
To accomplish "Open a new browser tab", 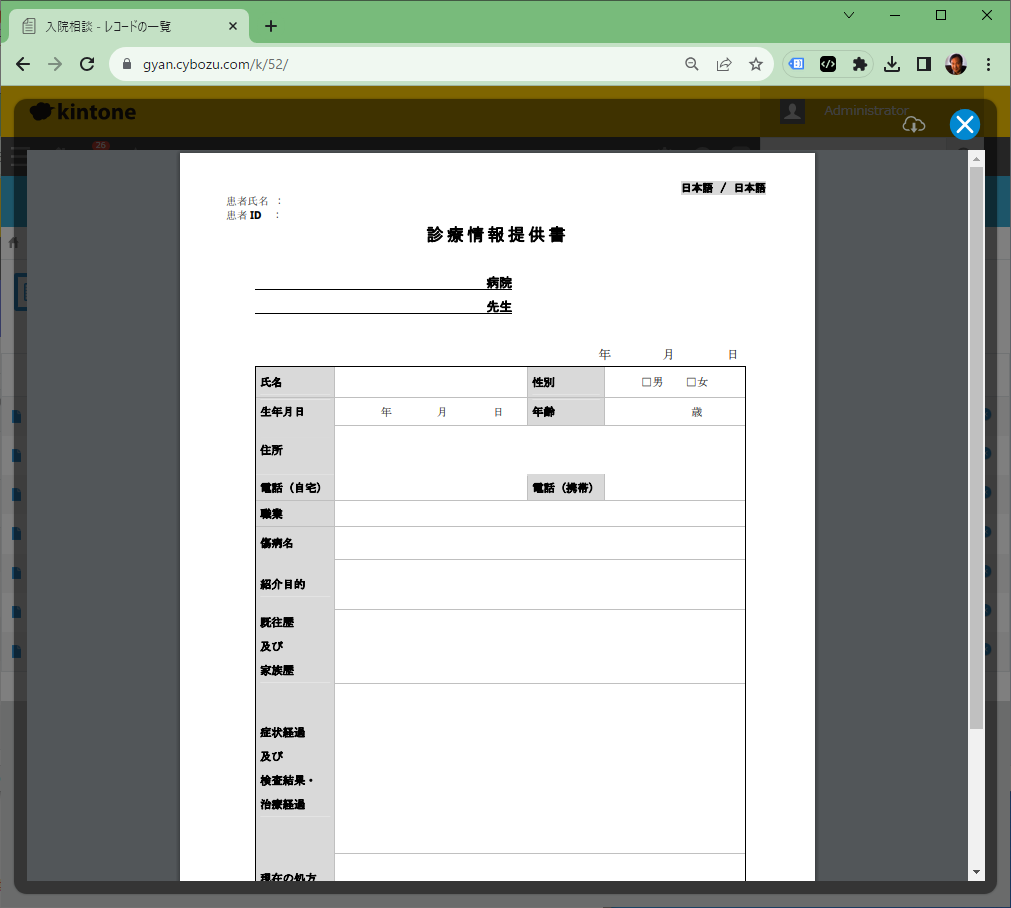I will tap(271, 26).
